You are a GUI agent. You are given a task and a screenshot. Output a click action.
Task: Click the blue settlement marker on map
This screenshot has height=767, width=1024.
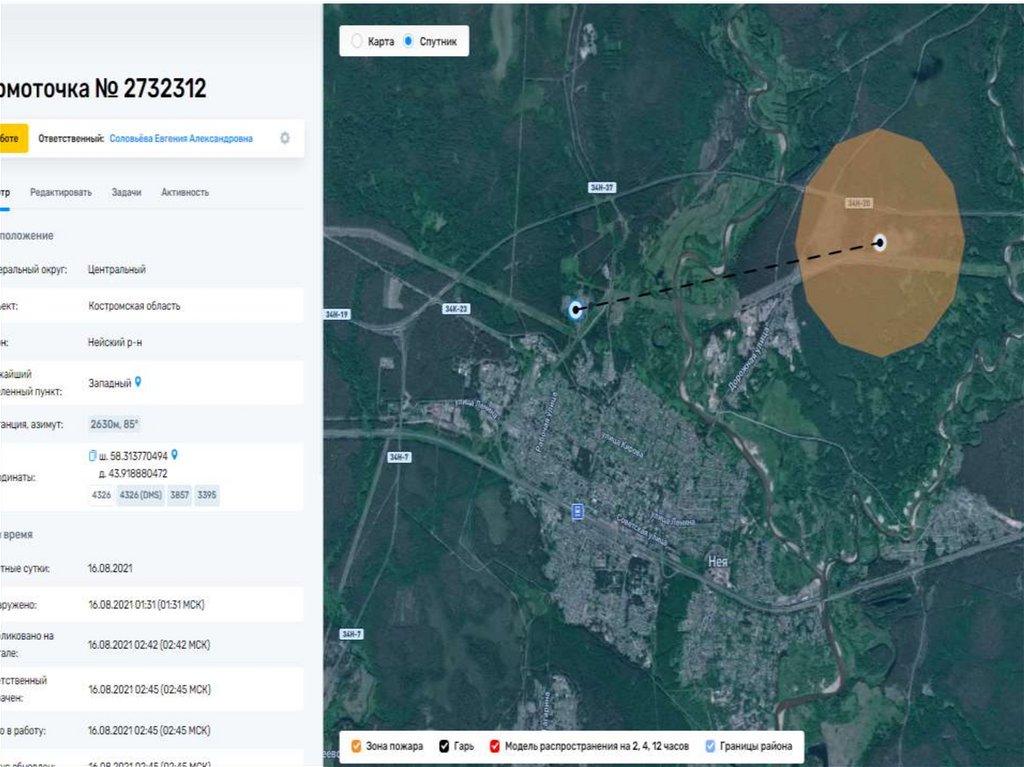coord(575,310)
